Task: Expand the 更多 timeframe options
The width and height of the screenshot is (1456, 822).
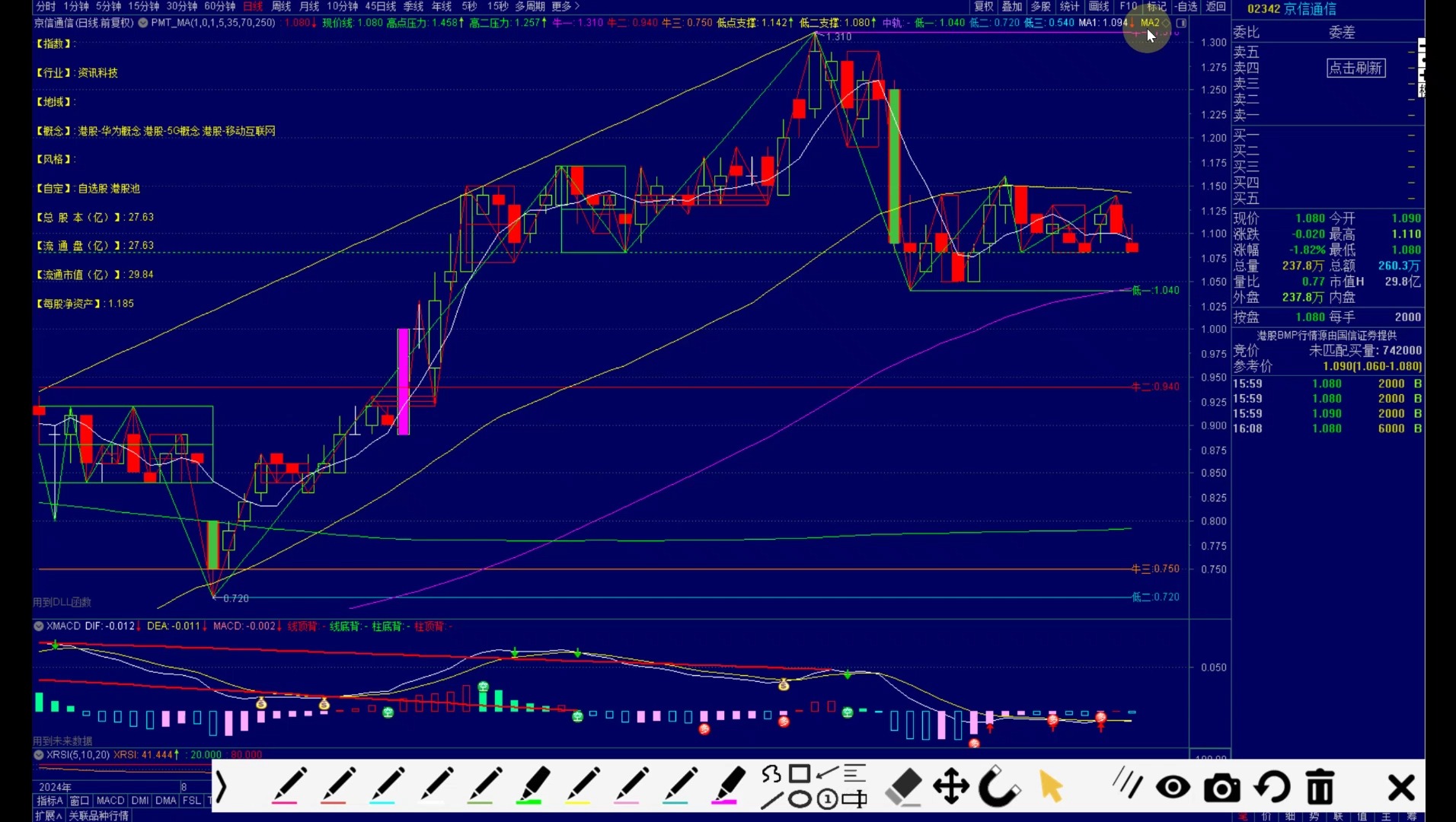Action: pos(565,6)
